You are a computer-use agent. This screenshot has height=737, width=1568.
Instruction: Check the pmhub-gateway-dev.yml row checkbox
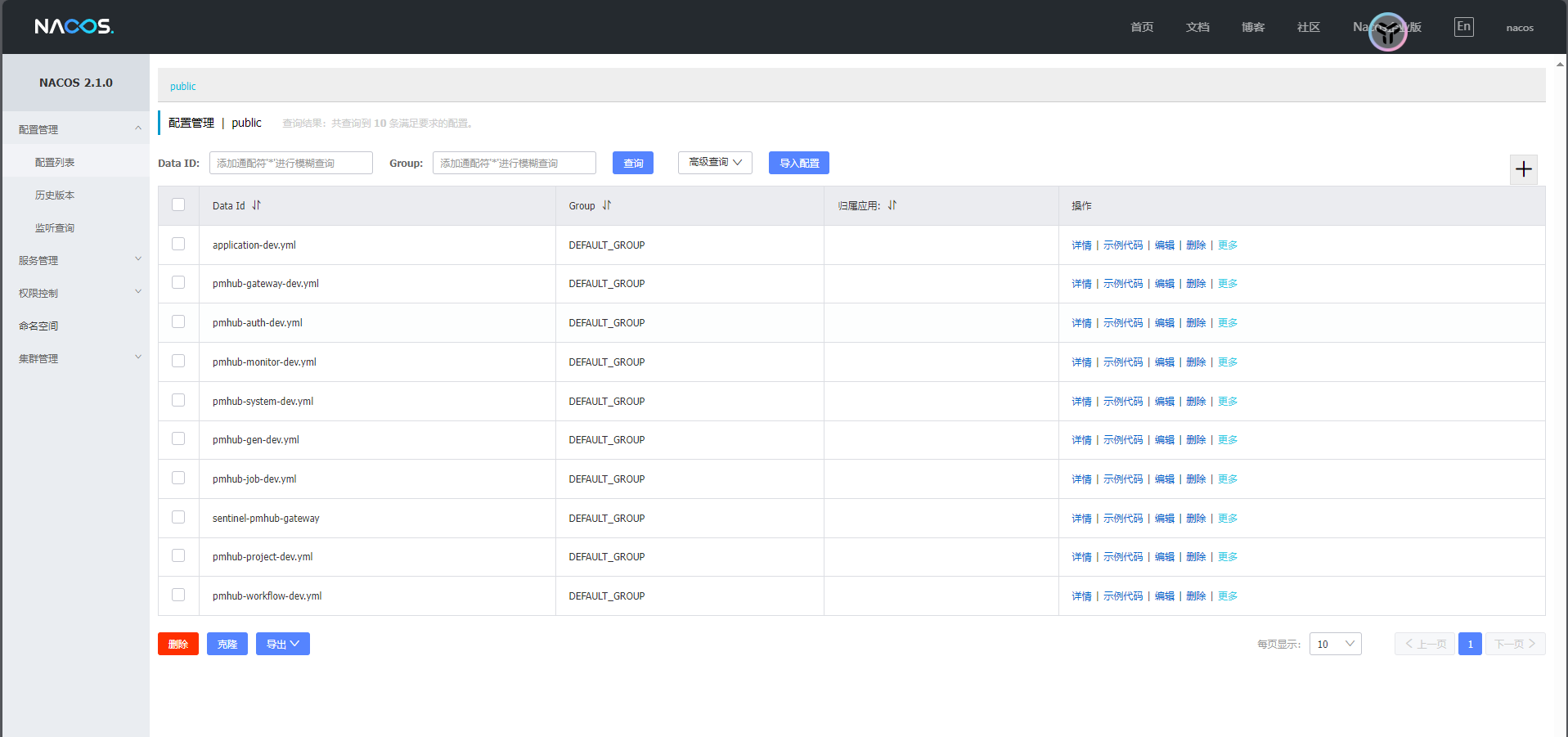click(178, 282)
